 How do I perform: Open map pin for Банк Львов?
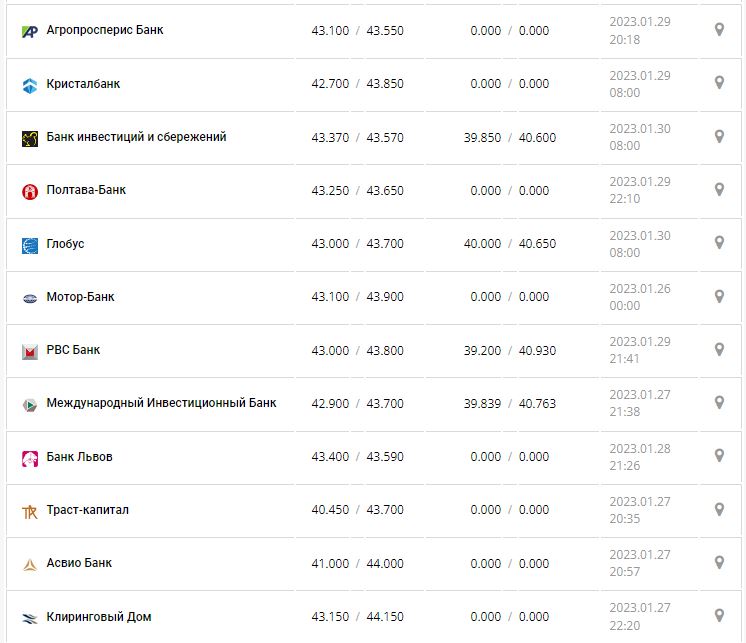point(718,456)
